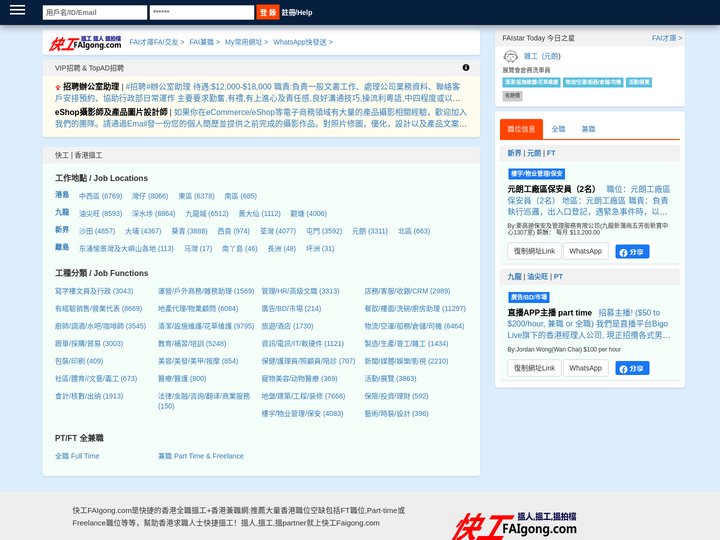Click the 樓宇/物业管理/保安 blue tag
The image size is (720, 540).
(x=536, y=174)
